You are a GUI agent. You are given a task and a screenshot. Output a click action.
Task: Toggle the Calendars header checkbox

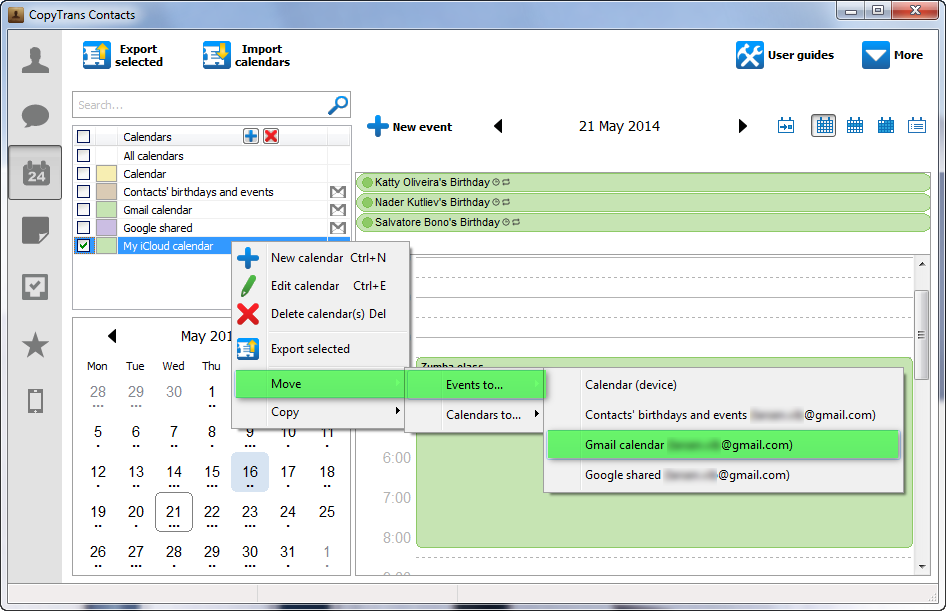pos(83,136)
